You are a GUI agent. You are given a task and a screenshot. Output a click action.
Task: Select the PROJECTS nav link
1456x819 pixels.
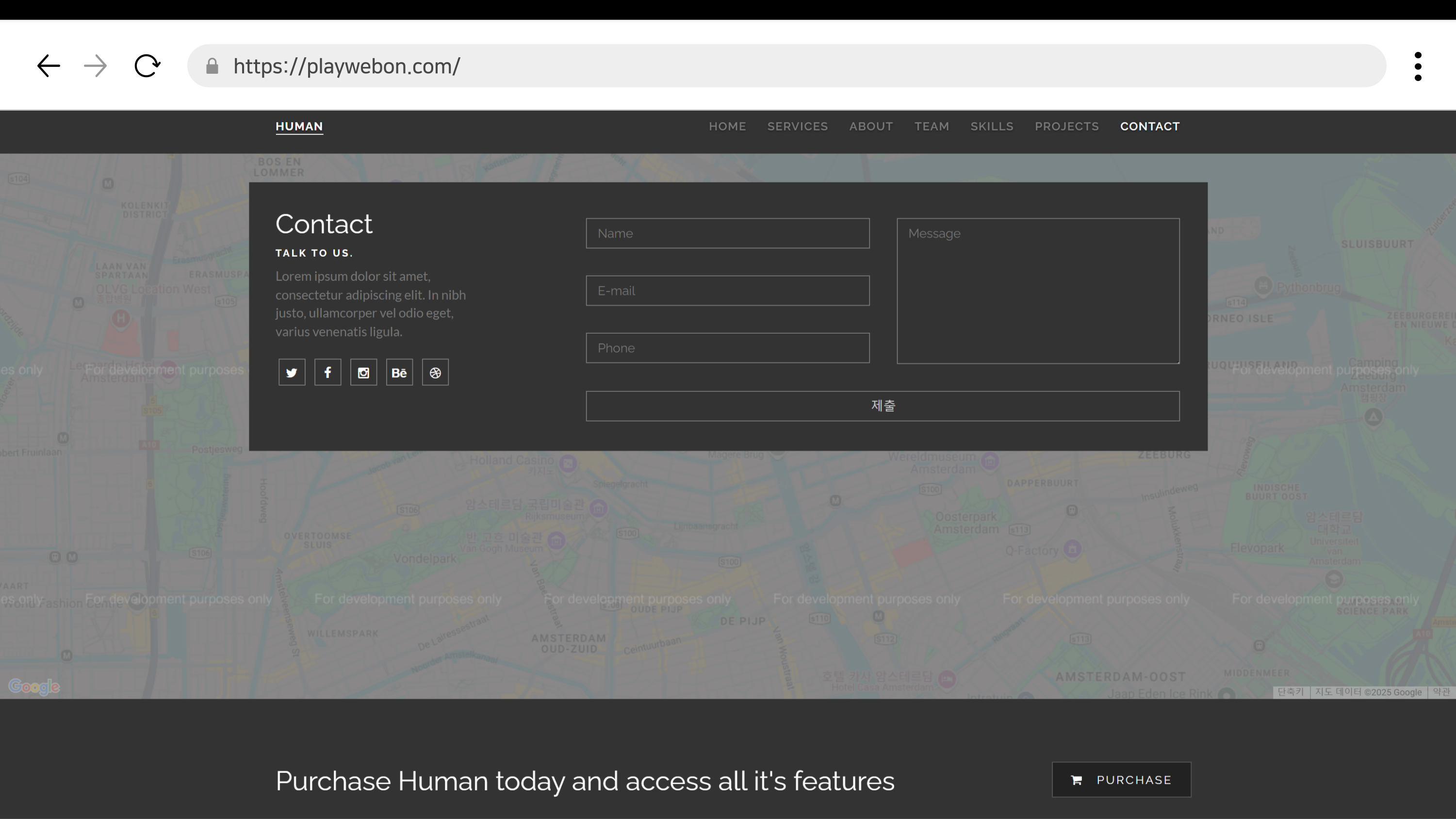(1066, 127)
